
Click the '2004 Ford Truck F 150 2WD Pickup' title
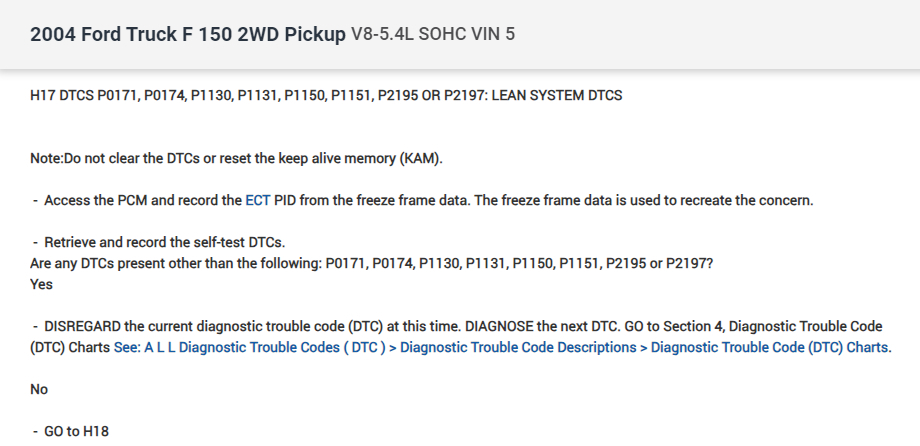[x=188, y=35]
